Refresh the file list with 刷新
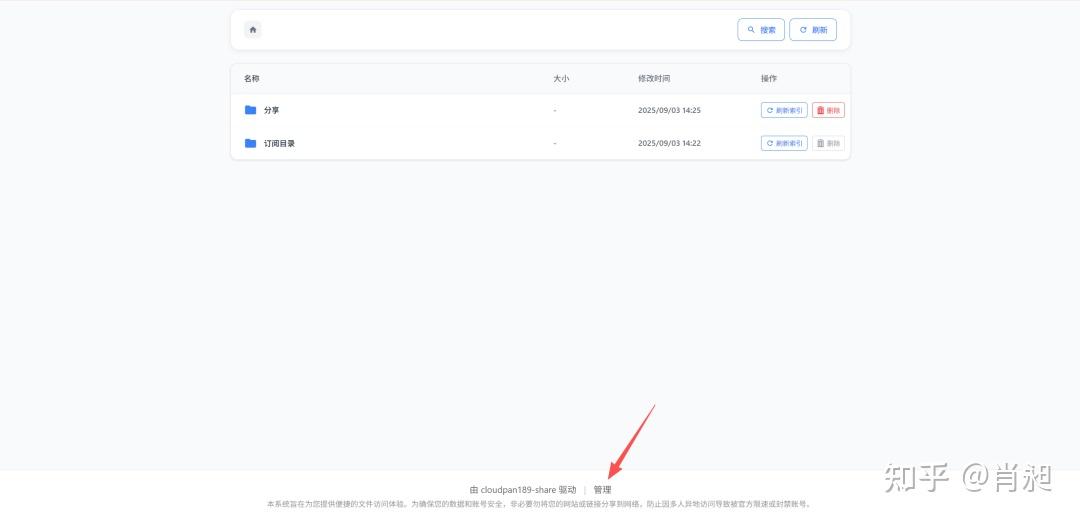 click(813, 30)
